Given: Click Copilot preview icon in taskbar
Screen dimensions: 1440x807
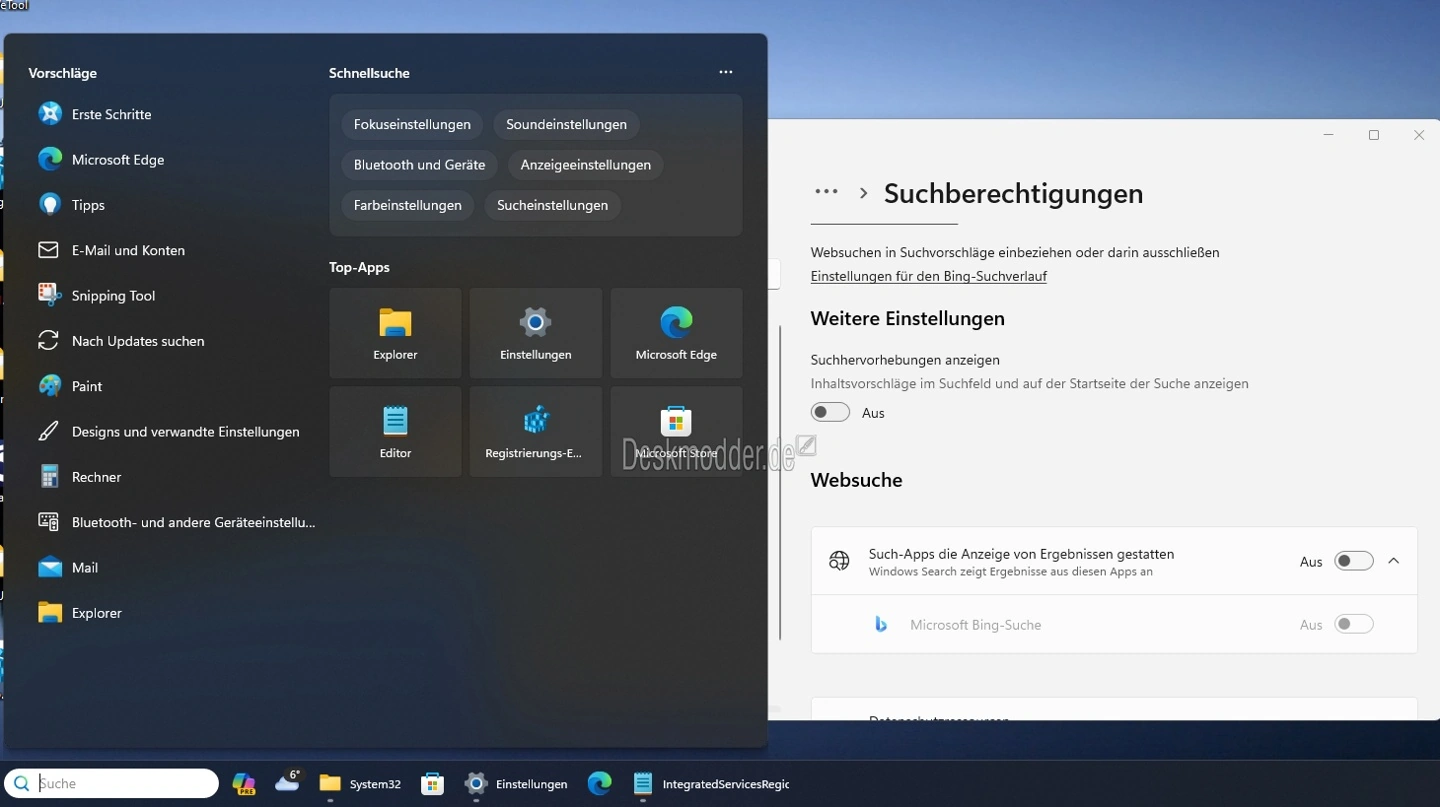Looking at the screenshot, I should coord(244,784).
